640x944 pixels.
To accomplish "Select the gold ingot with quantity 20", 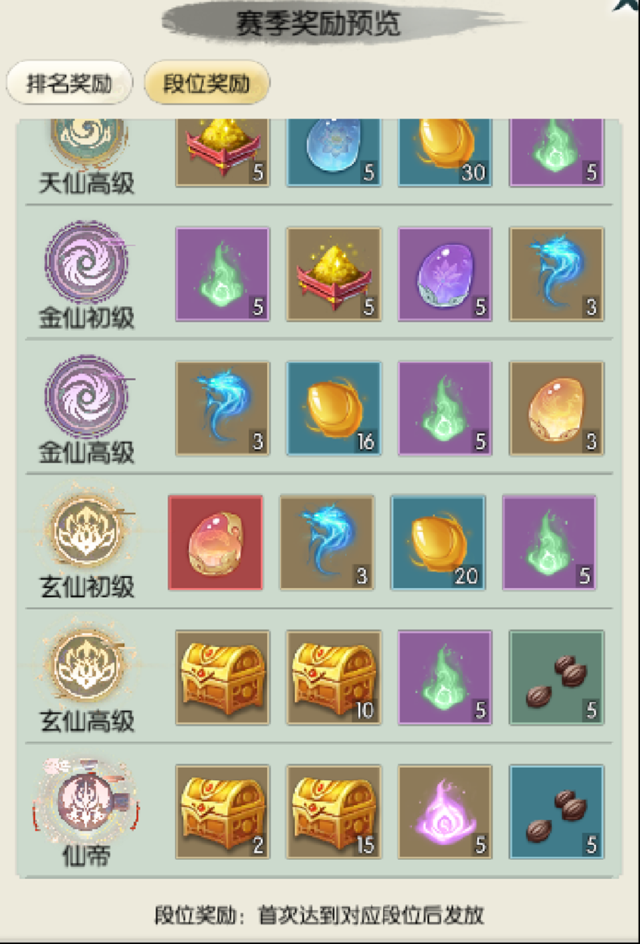I will click(438, 542).
